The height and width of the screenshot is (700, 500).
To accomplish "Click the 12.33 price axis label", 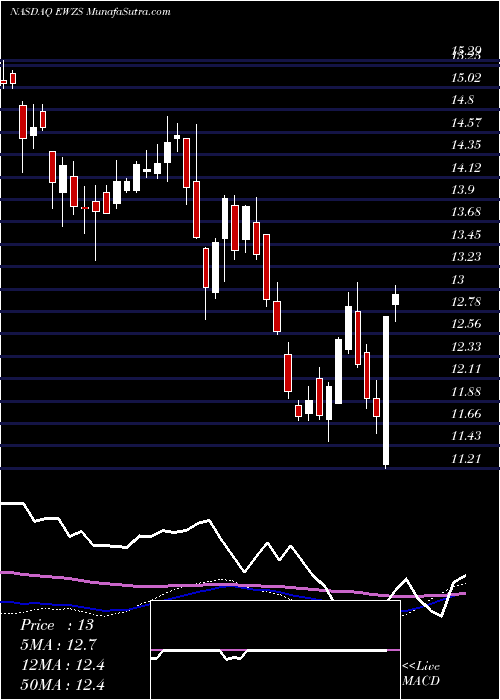I will click(467, 347).
